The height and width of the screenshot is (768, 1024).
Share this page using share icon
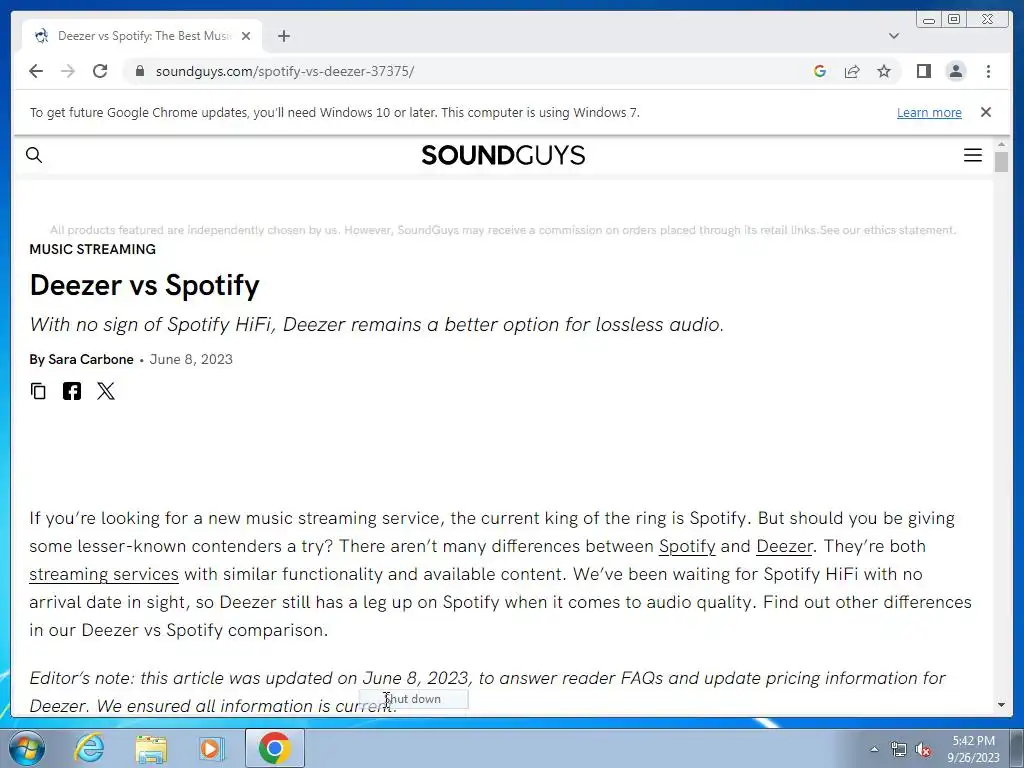(x=852, y=71)
